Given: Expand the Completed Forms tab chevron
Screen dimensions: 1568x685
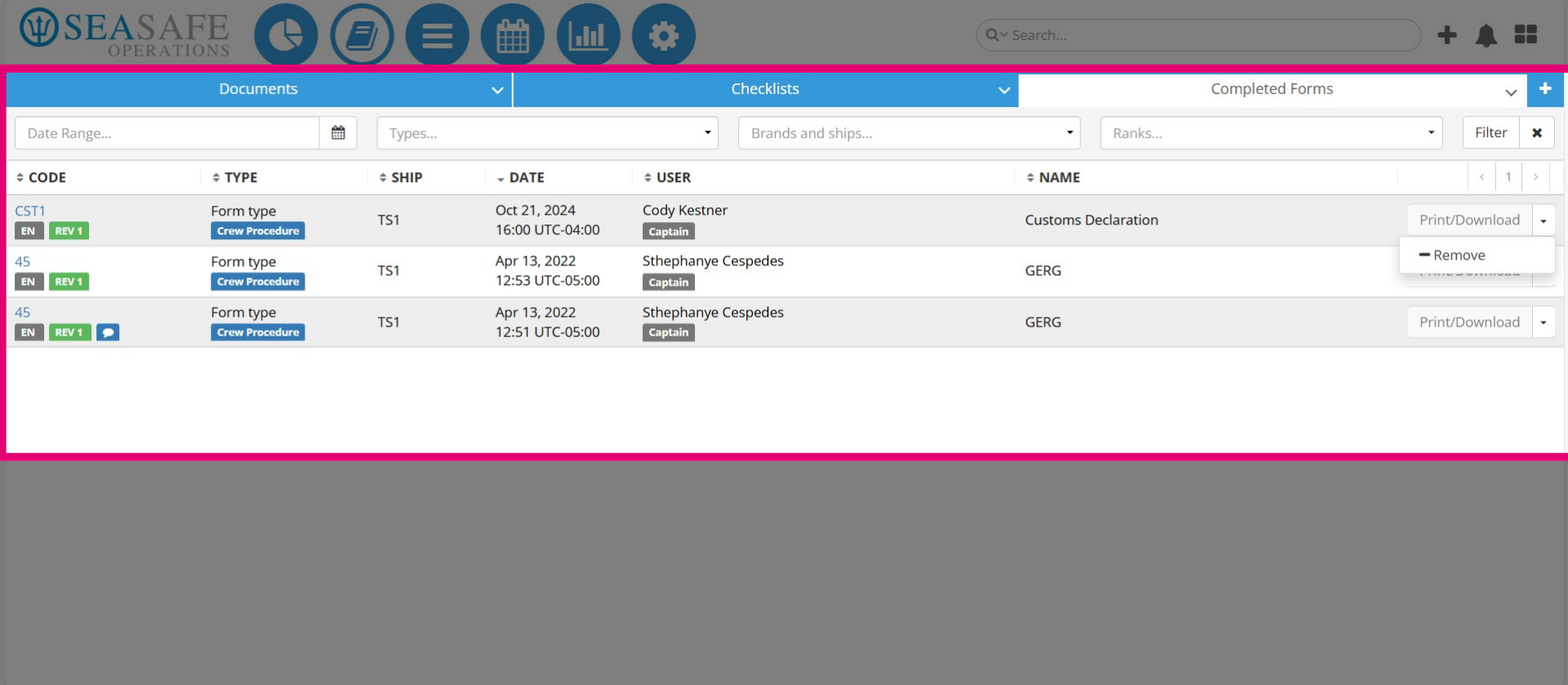Looking at the screenshot, I should [x=1511, y=92].
